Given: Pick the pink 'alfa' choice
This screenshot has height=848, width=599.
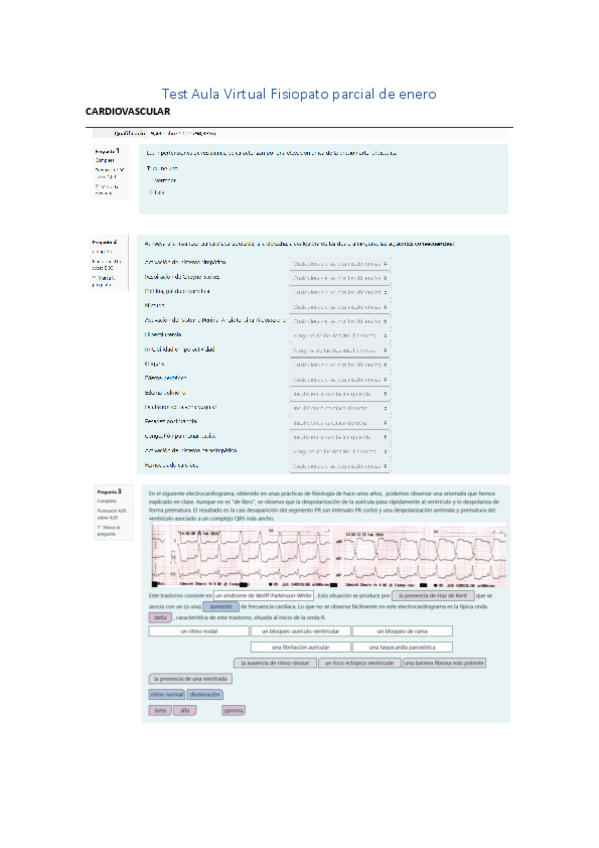Looking at the screenshot, I should click(x=184, y=711).
